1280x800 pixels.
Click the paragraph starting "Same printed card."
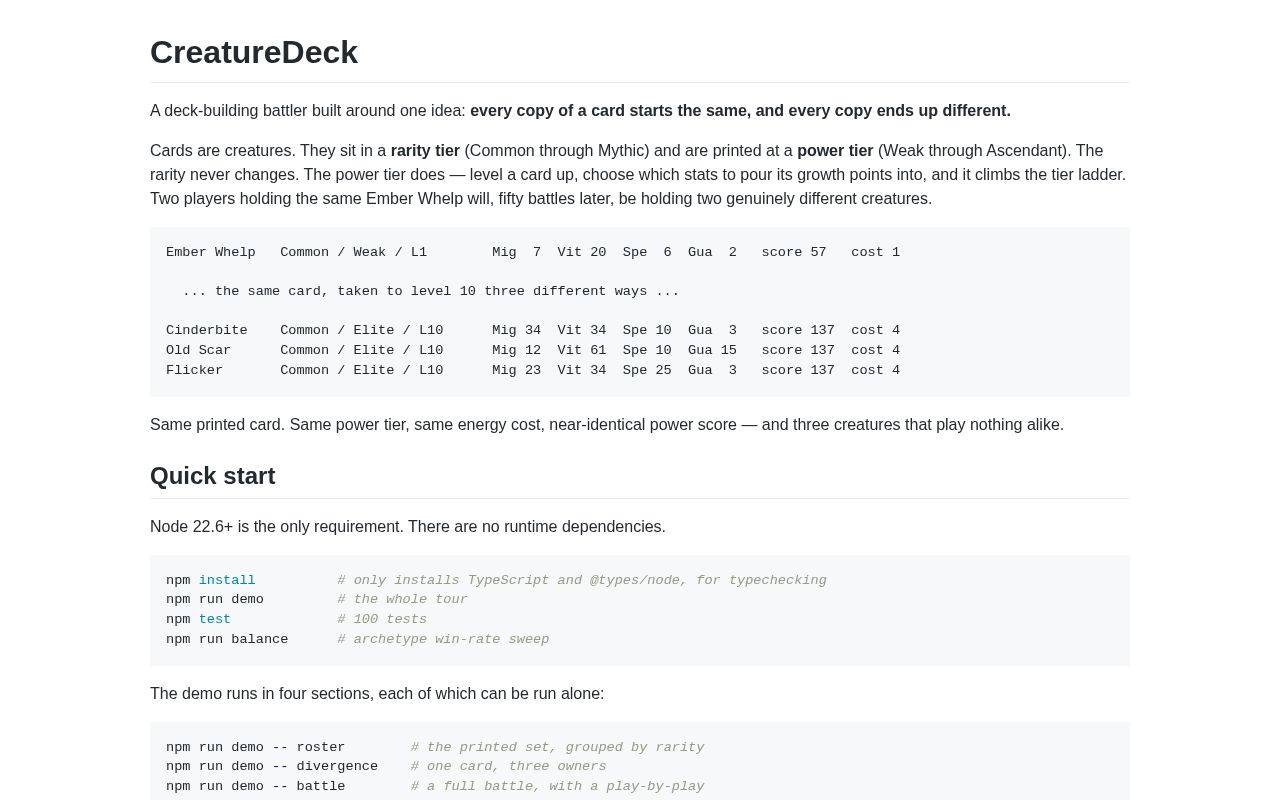[x=607, y=425]
